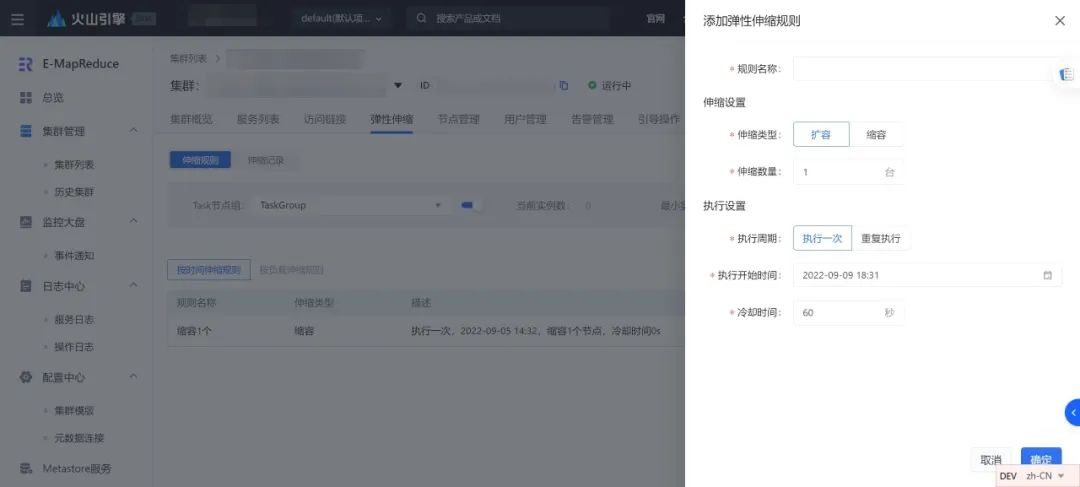Open the zh-CN language dropdown

1044,475
